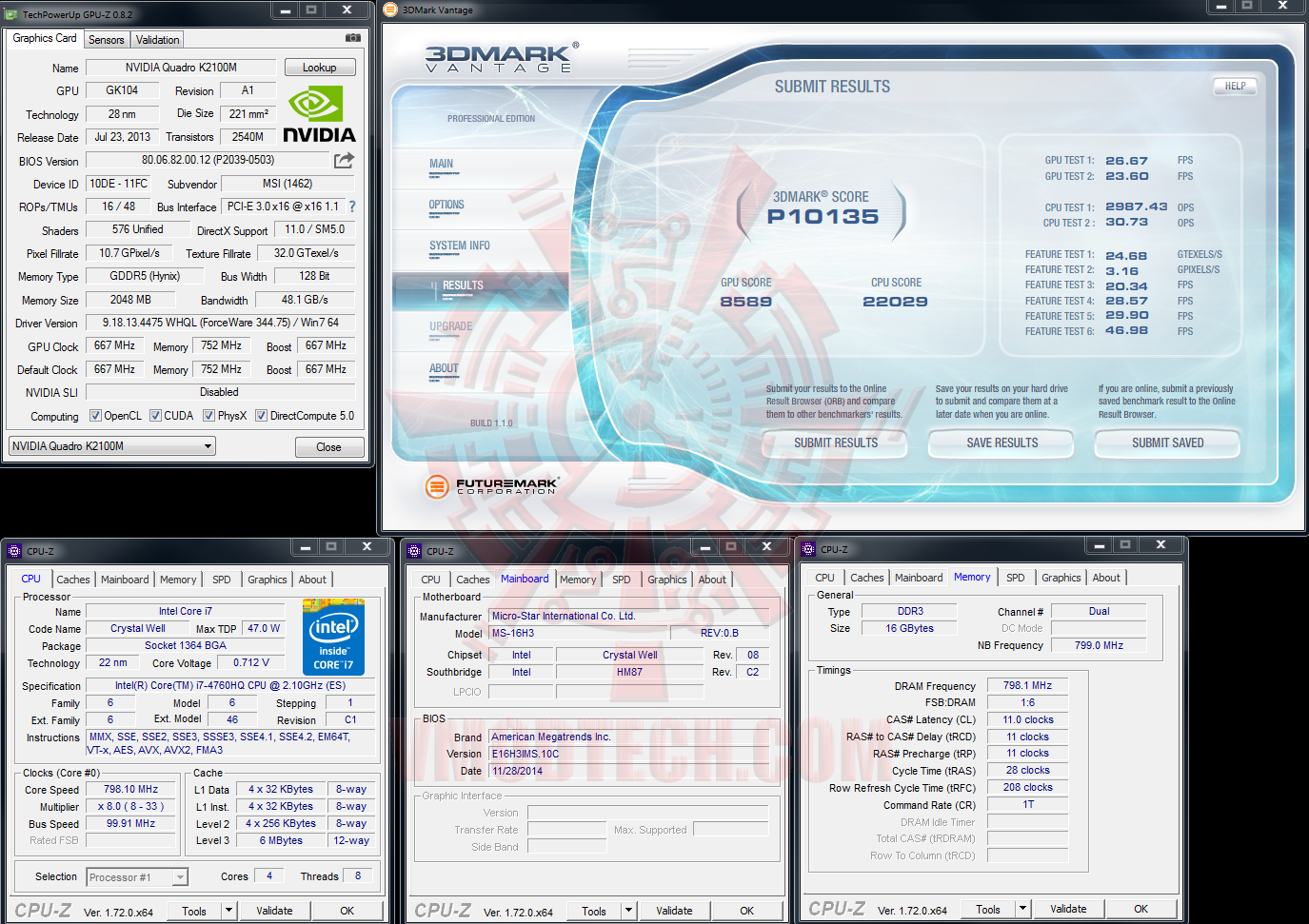Click Tools button in CPU-Z Memory timings window
The image size is (1309, 924).
[988, 909]
